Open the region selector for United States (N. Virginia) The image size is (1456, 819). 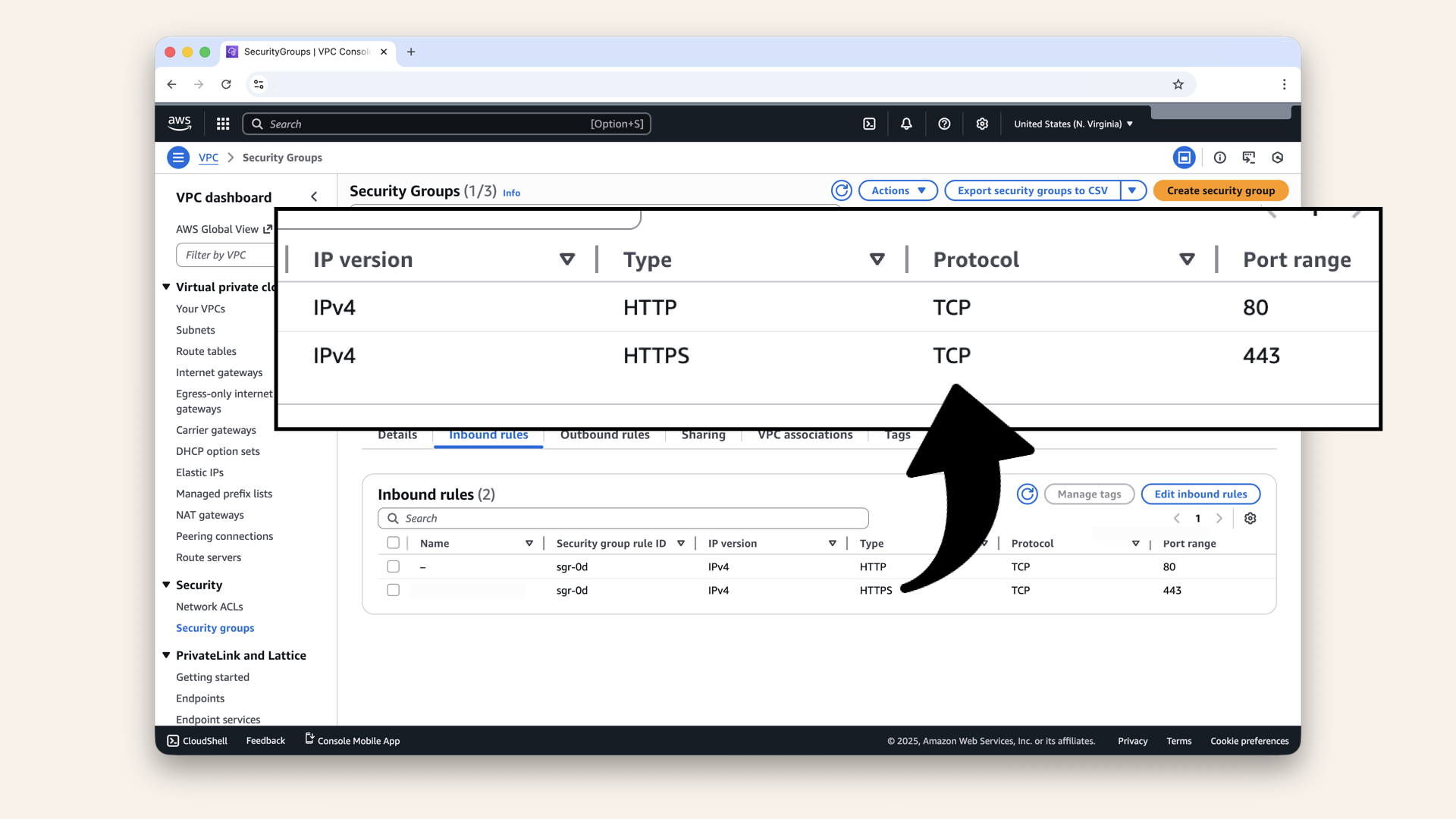[x=1072, y=123]
